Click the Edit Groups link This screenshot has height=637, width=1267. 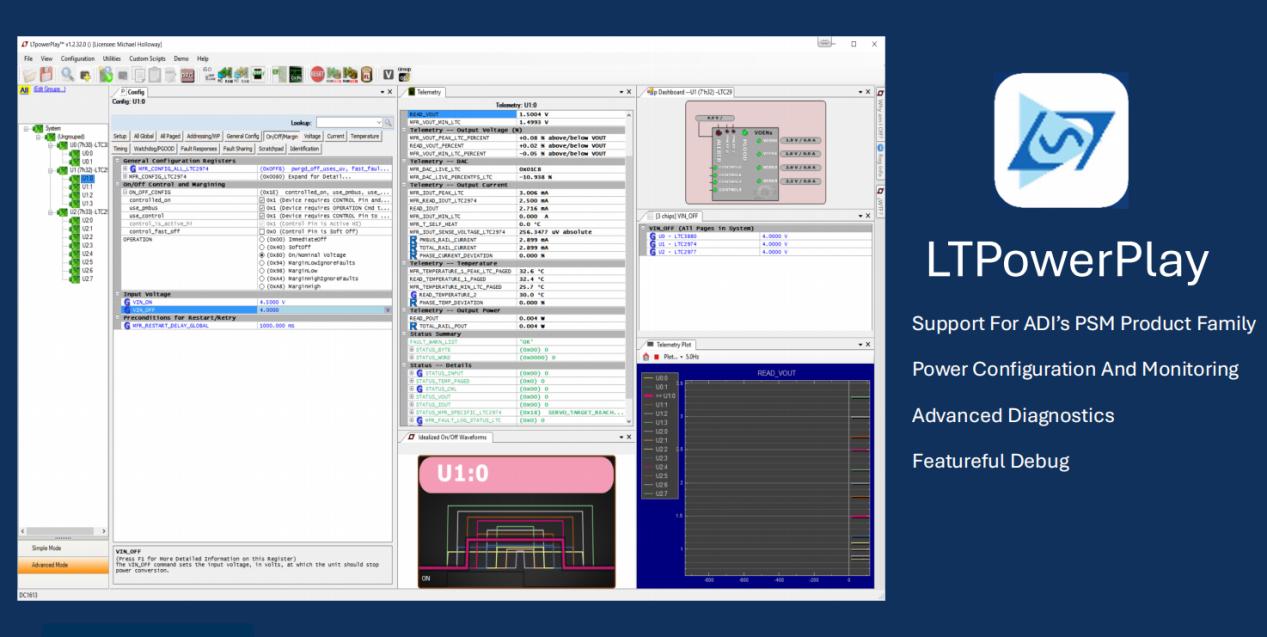(x=49, y=90)
